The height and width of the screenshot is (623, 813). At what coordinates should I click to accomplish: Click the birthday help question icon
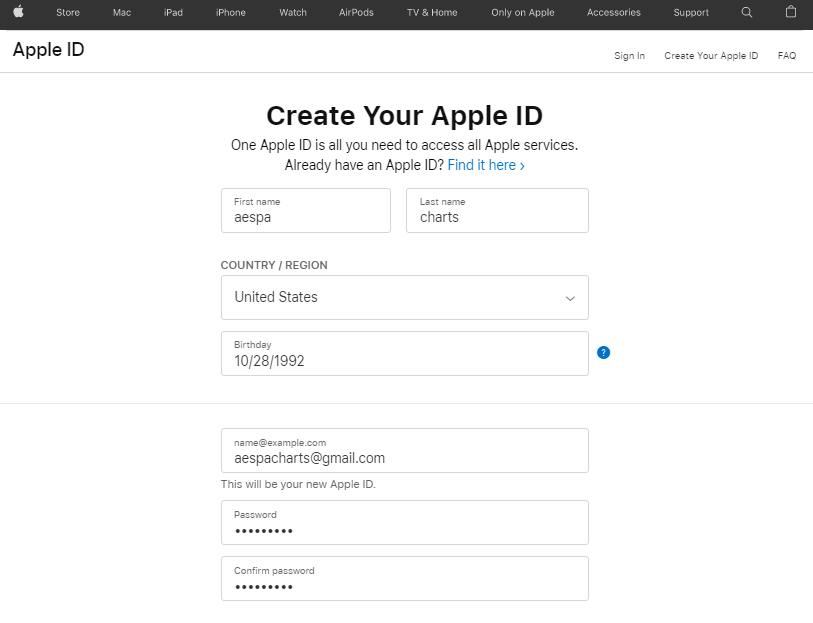click(604, 352)
